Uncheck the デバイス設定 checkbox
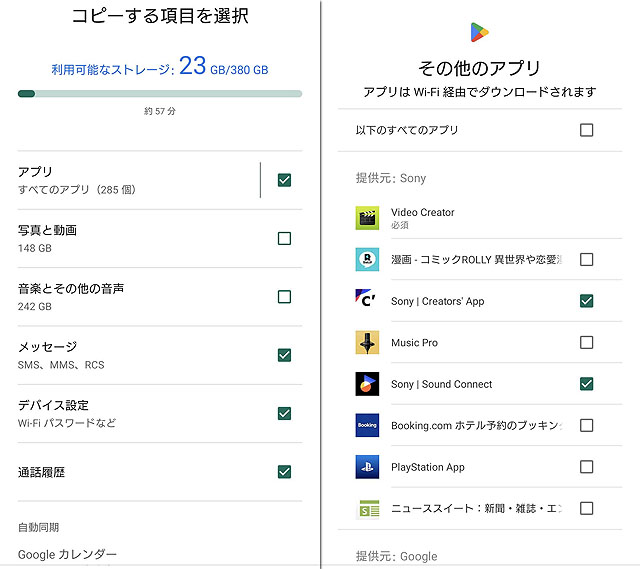 pyautogui.click(x=284, y=413)
